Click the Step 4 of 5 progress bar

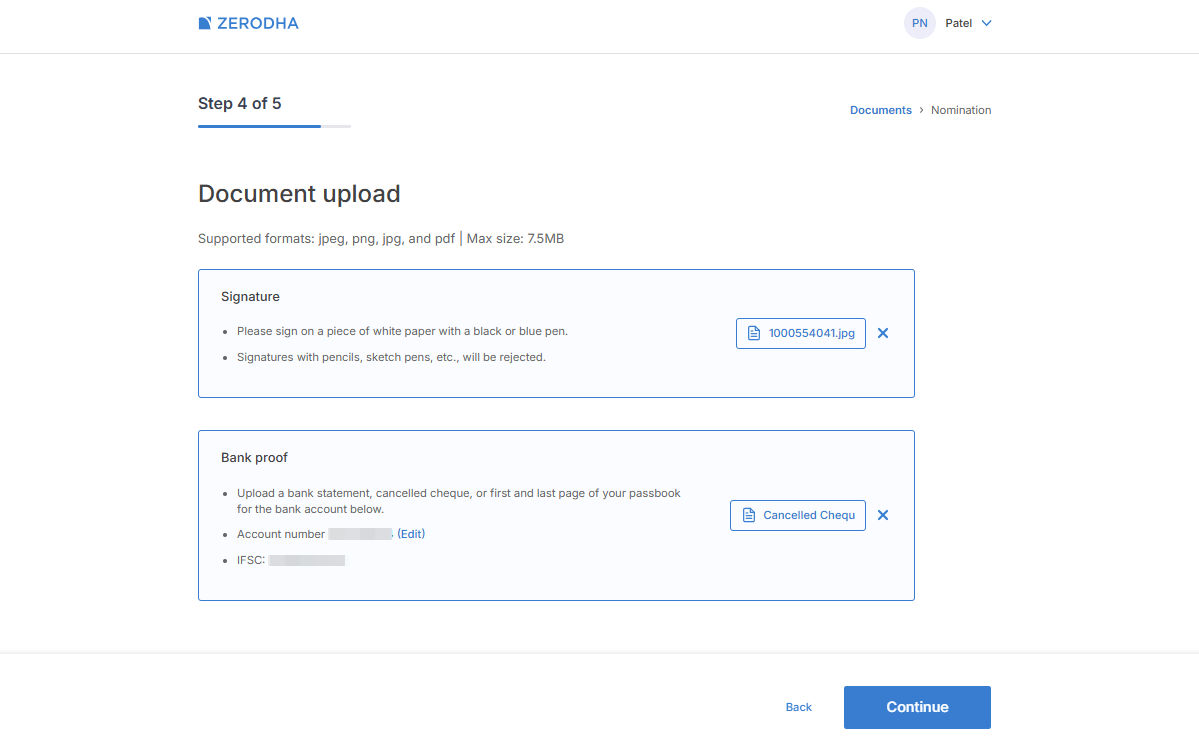click(274, 126)
